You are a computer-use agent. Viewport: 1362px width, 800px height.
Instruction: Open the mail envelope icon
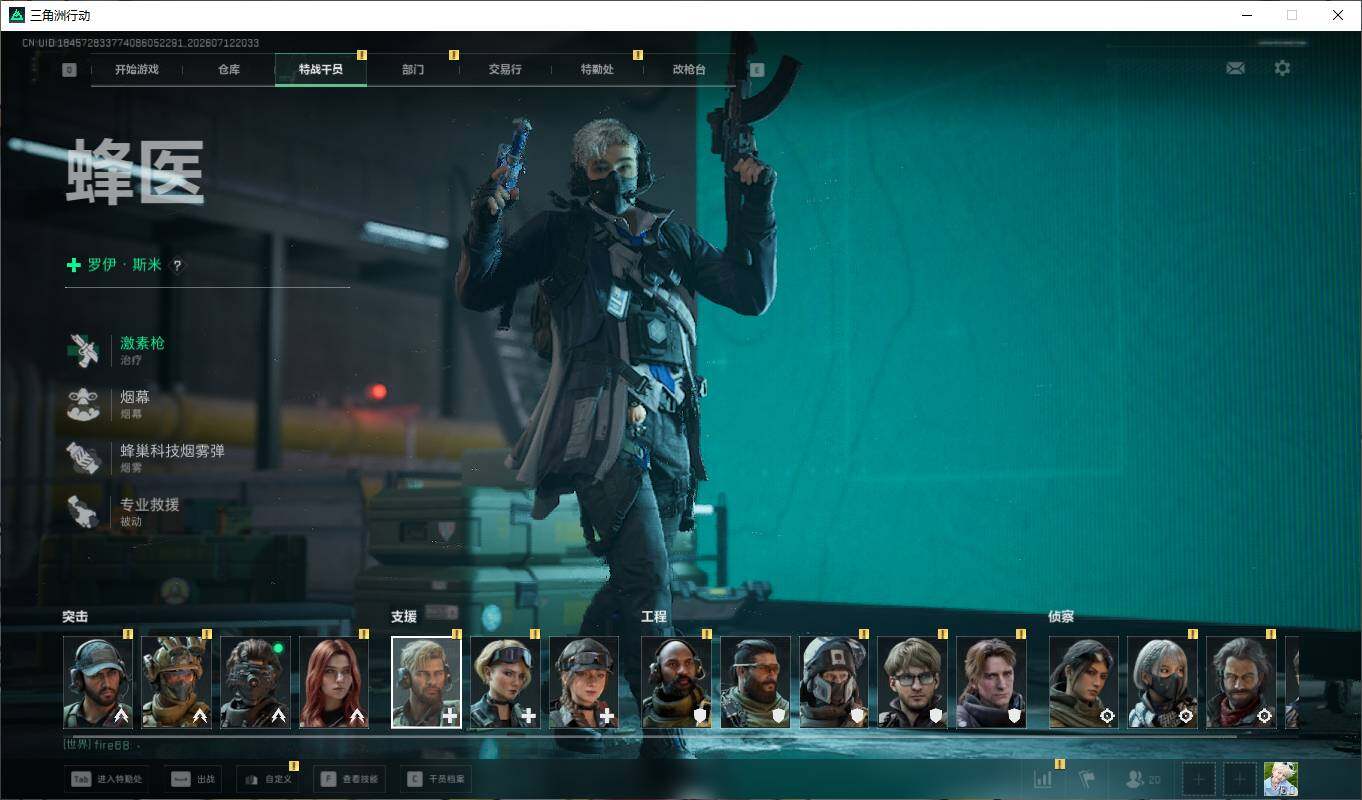1235,68
